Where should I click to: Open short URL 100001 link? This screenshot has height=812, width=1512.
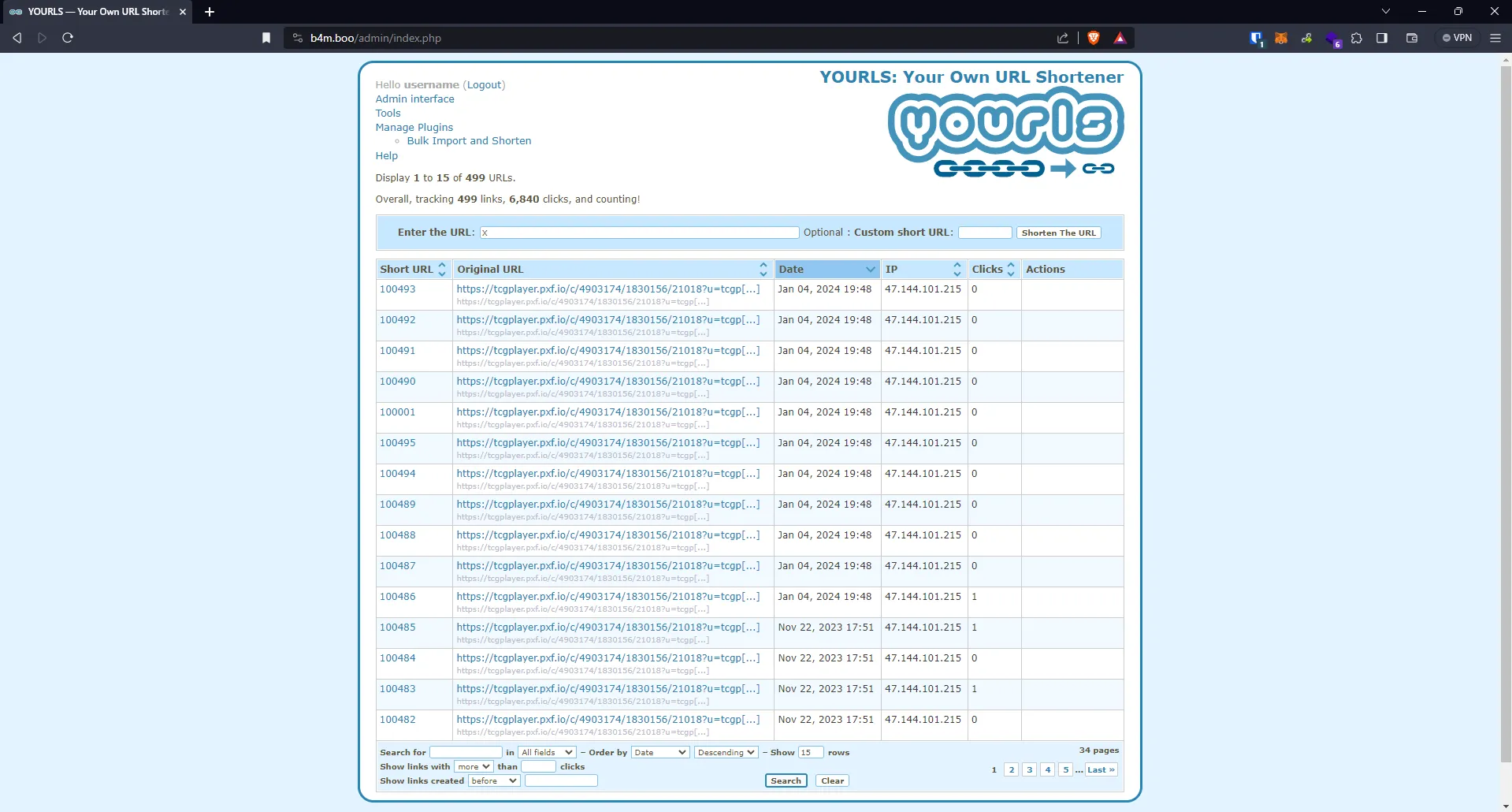pyautogui.click(x=397, y=412)
